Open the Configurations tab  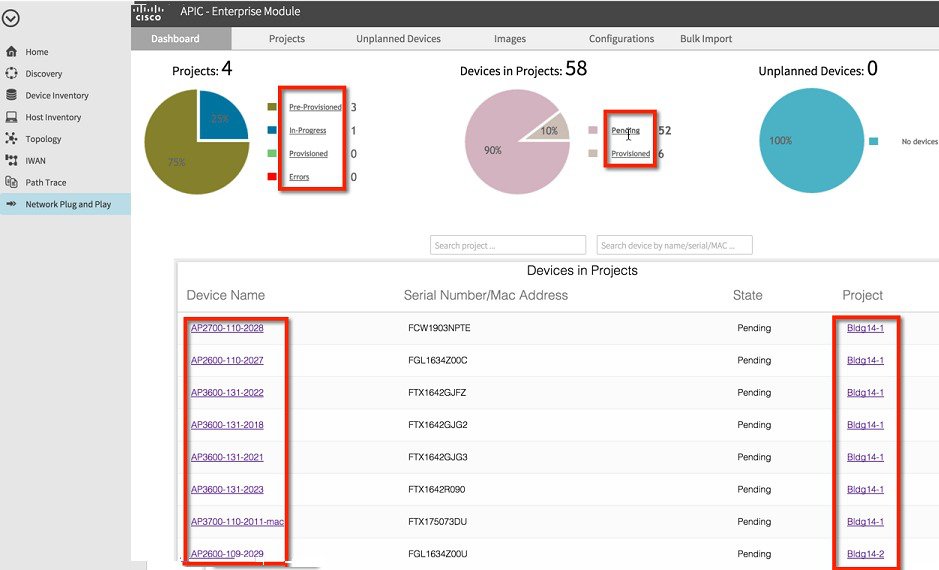[621, 38]
